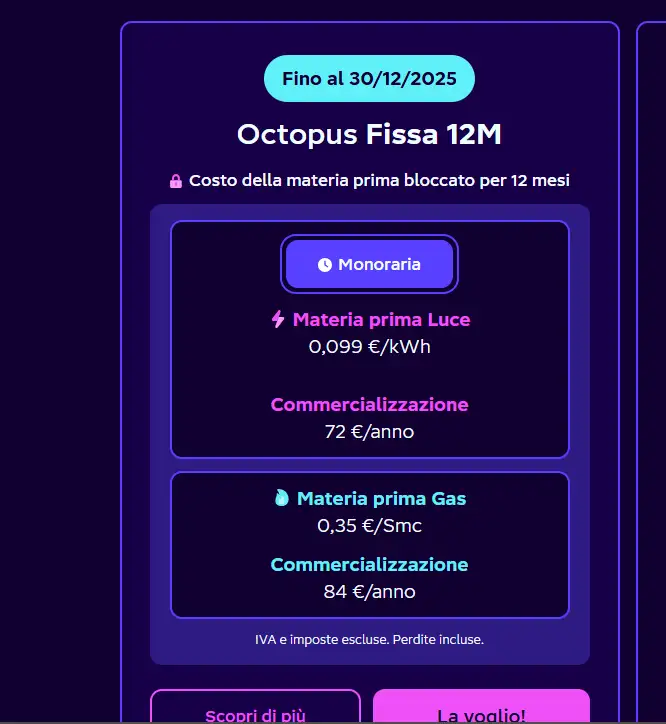The height and width of the screenshot is (724, 666).
Task: Select the Octopus Fissa 12M heading
Action: click(369, 134)
